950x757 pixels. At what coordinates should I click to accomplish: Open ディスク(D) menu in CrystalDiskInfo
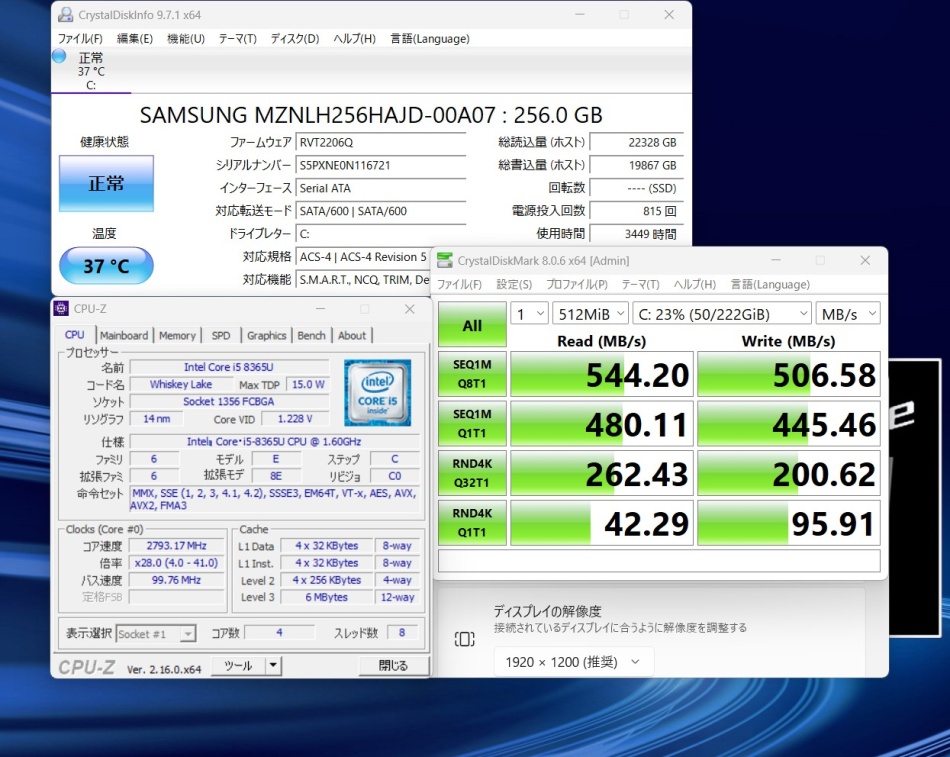[x=295, y=39]
